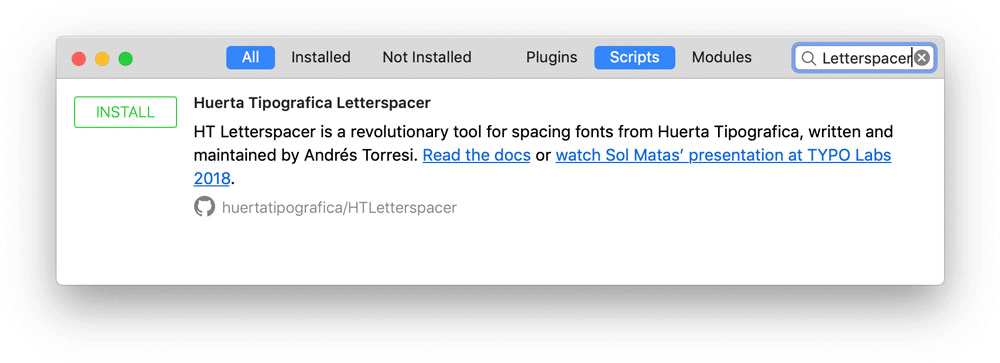This screenshot has width=1000, height=363.
Task: Click the magnifying glass search icon
Action: [x=808, y=58]
